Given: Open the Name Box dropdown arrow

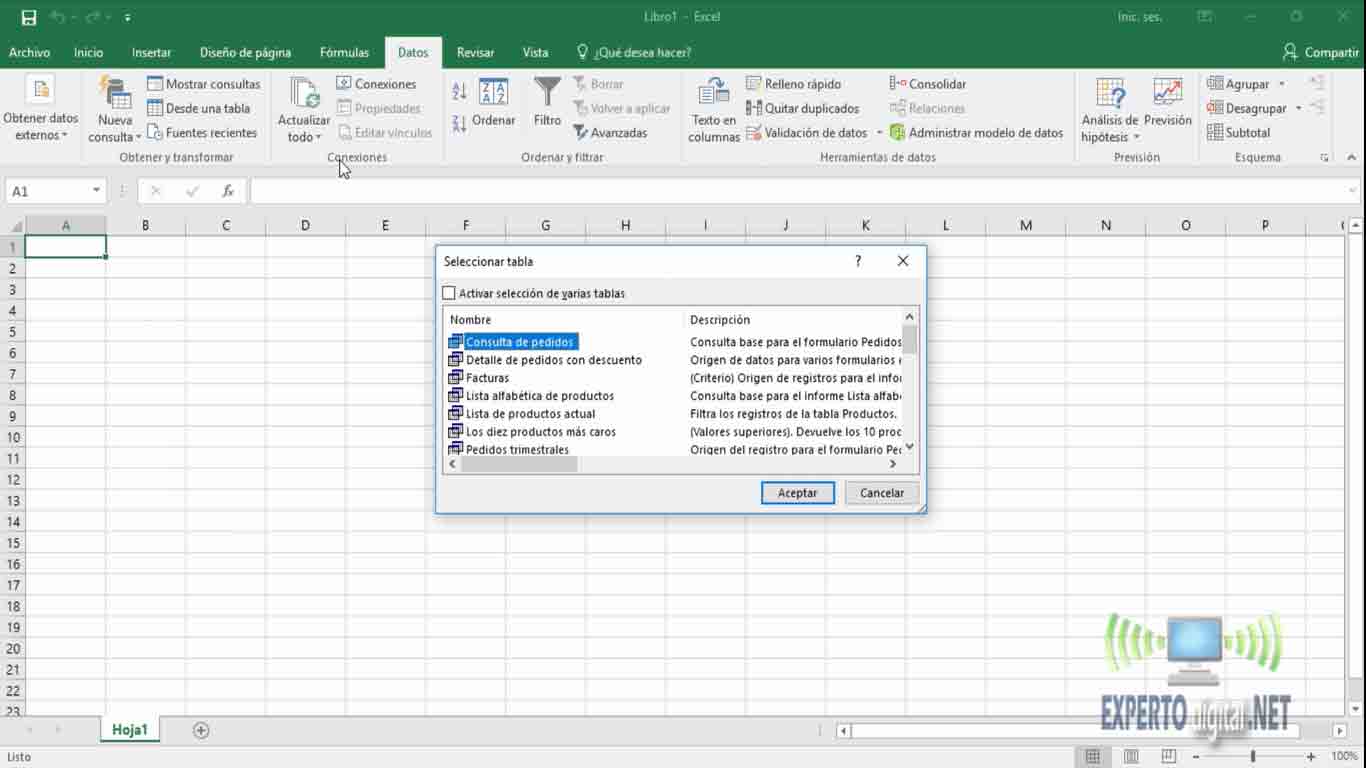Looking at the screenshot, I should (x=96, y=191).
